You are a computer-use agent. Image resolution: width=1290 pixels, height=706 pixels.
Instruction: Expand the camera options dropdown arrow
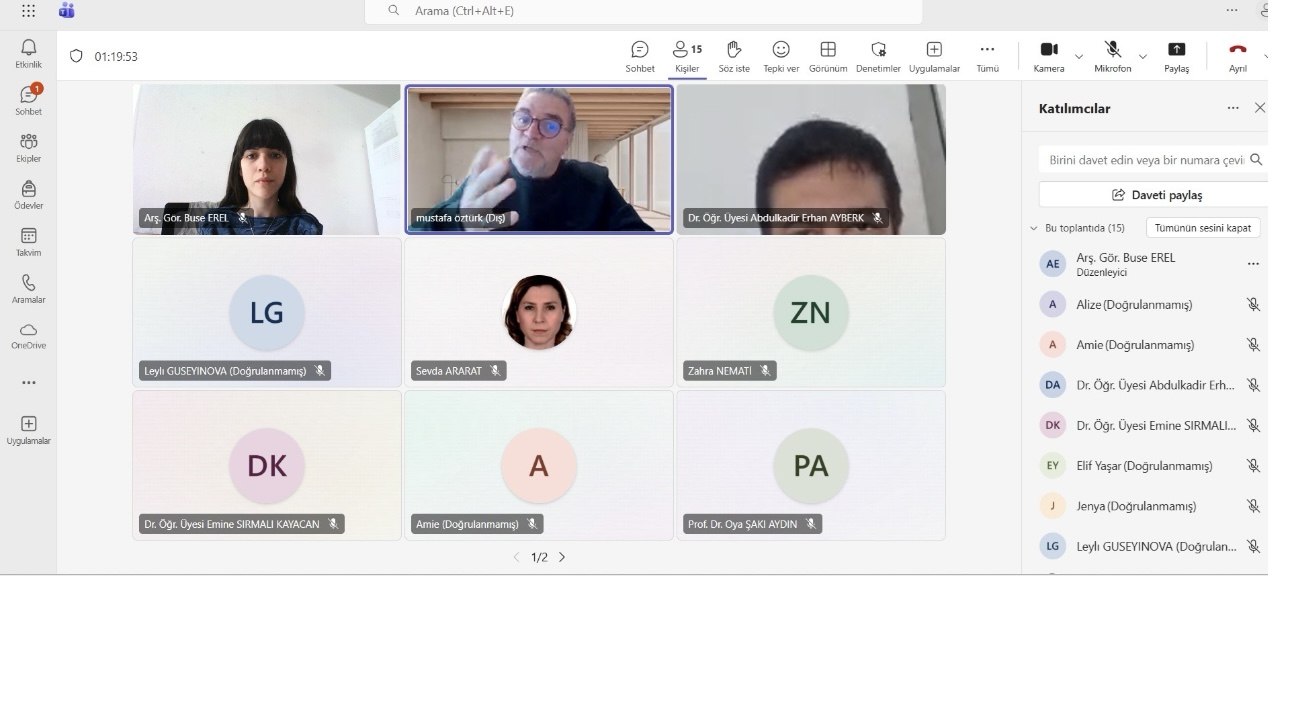pos(1078,57)
